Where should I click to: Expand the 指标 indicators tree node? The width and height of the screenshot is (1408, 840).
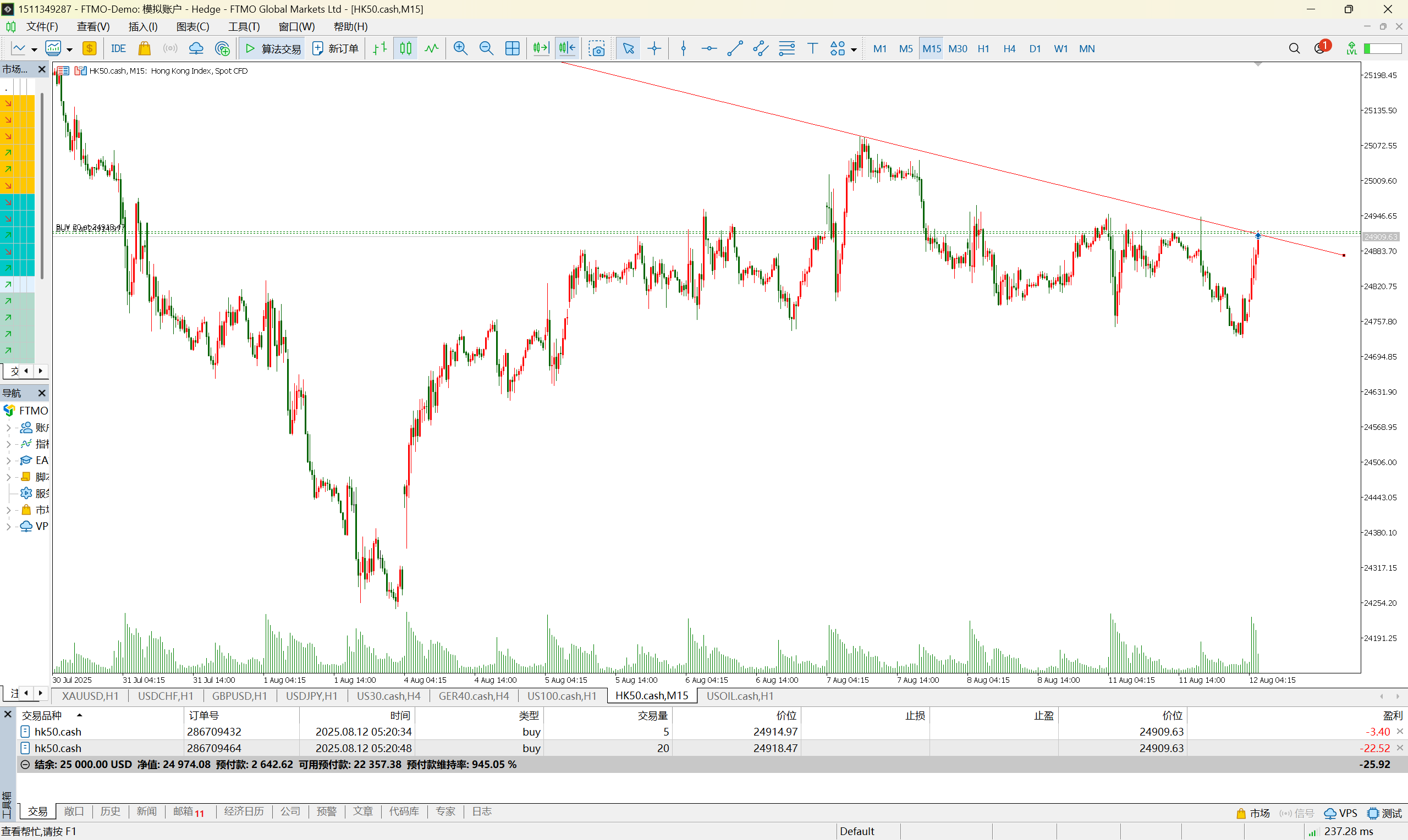pos(8,444)
